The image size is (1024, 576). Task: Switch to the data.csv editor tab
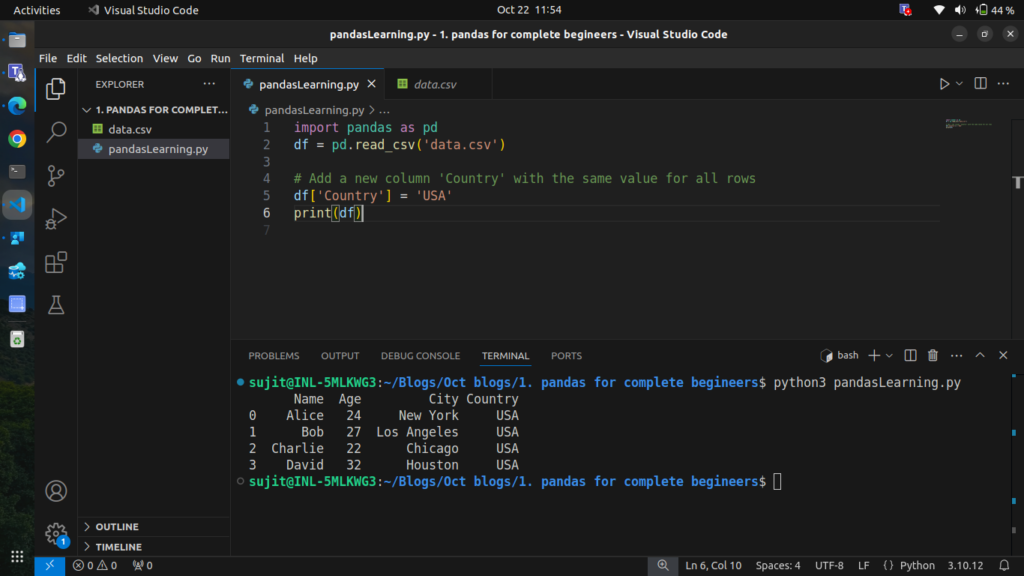tap(434, 84)
